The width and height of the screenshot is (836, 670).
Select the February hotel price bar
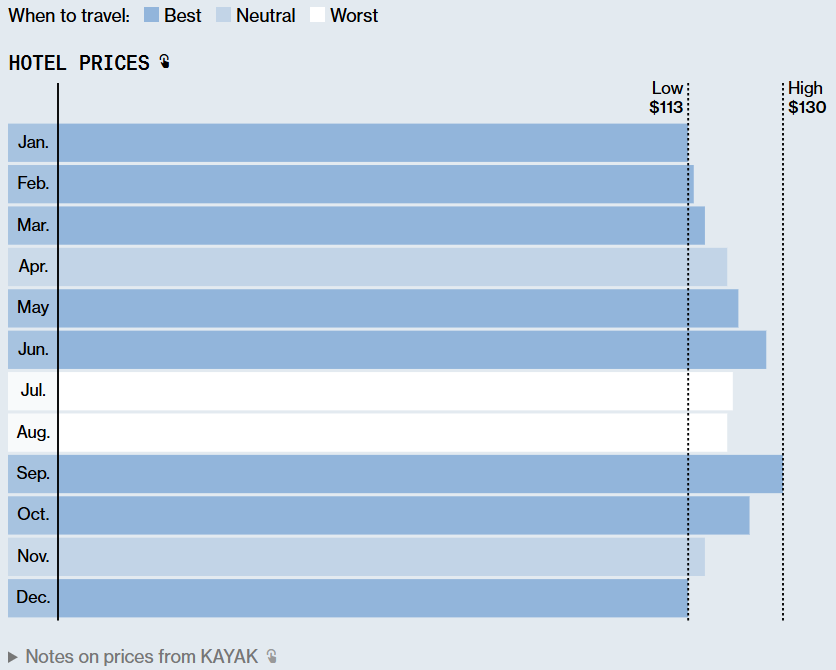point(375,184)
